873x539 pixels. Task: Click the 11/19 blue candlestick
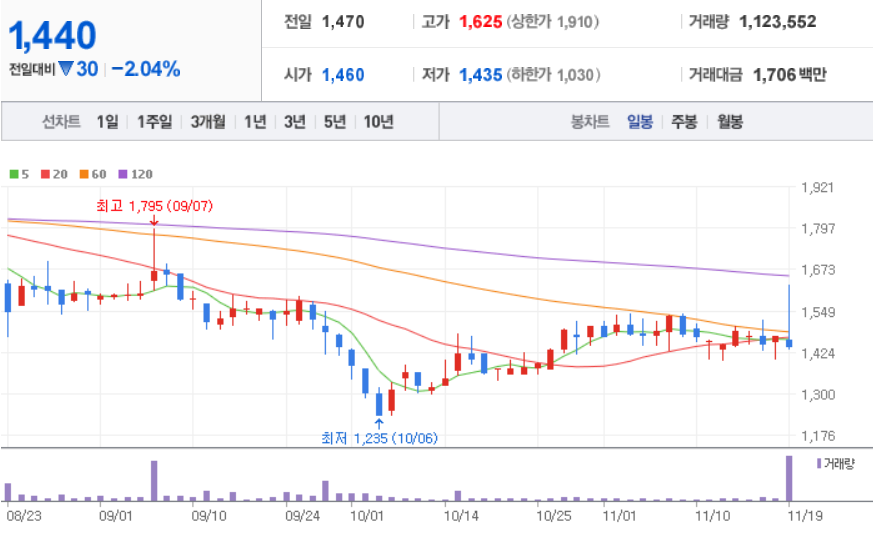coord(789,316)
